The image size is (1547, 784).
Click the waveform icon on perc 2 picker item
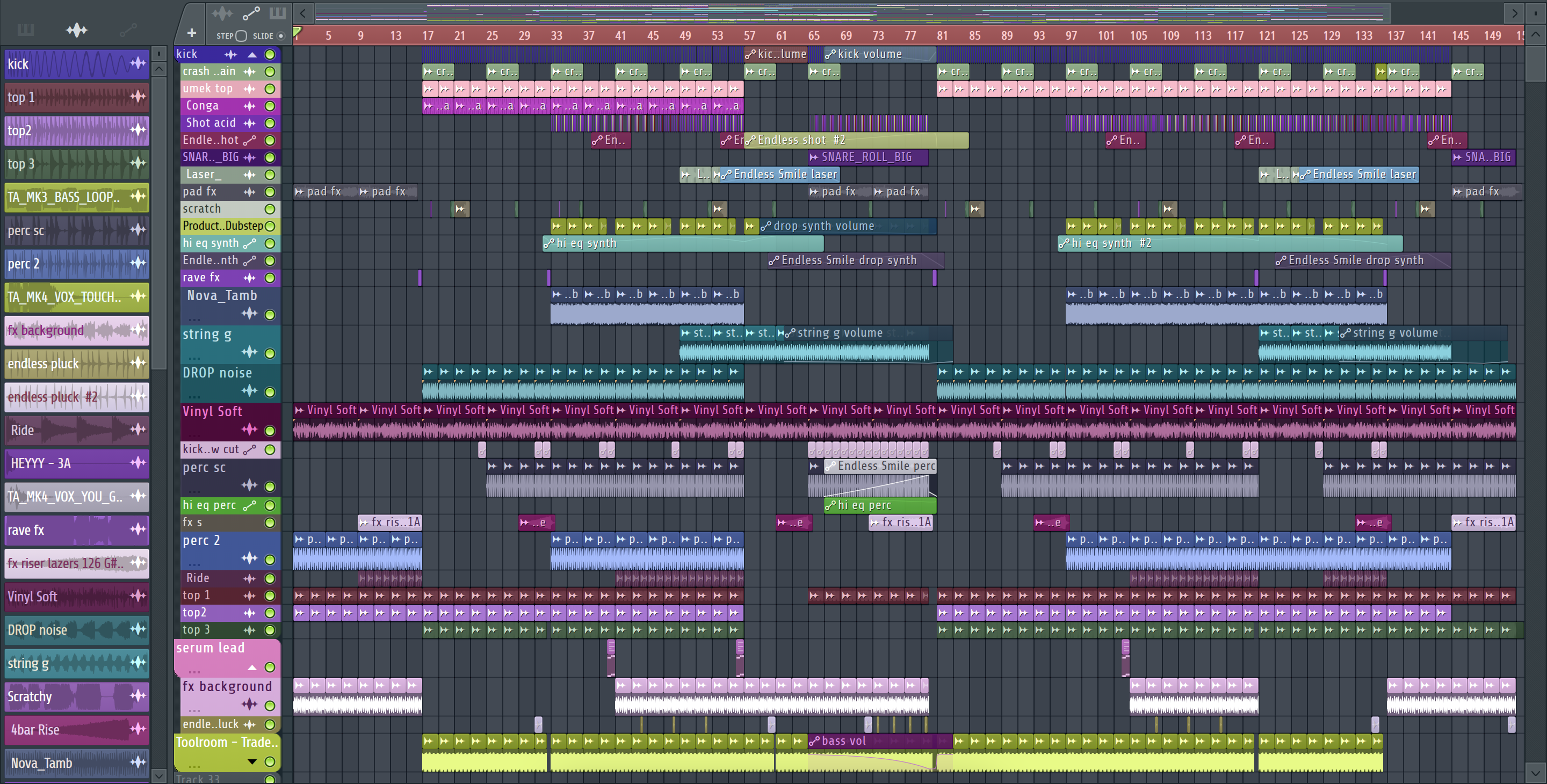[x=138, y=263]
